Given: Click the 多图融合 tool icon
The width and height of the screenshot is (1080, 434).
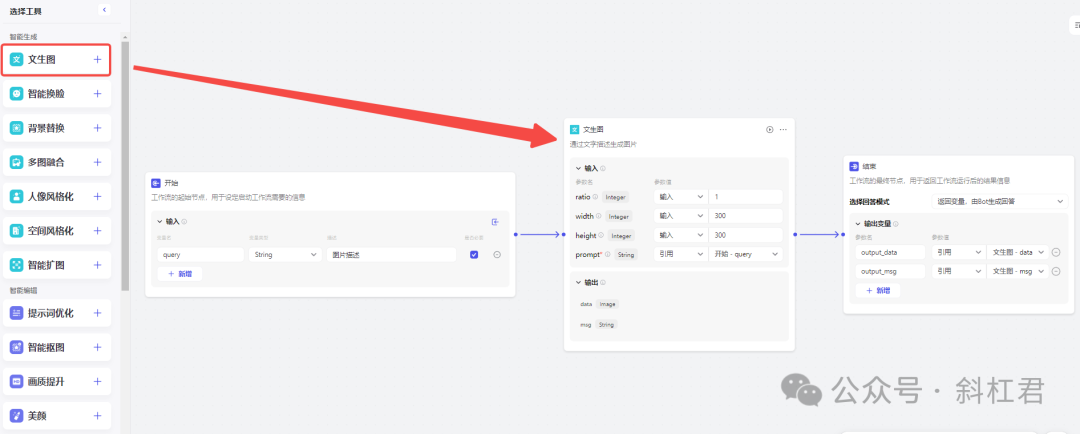Looking at the screenshot, I should pos(17,163).
